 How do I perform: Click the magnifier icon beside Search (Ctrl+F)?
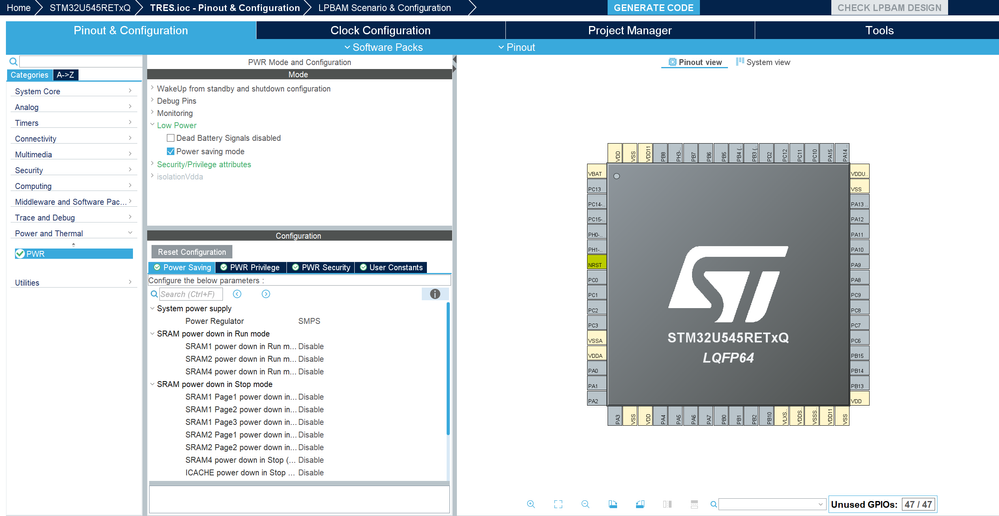[x=154, y=294]
